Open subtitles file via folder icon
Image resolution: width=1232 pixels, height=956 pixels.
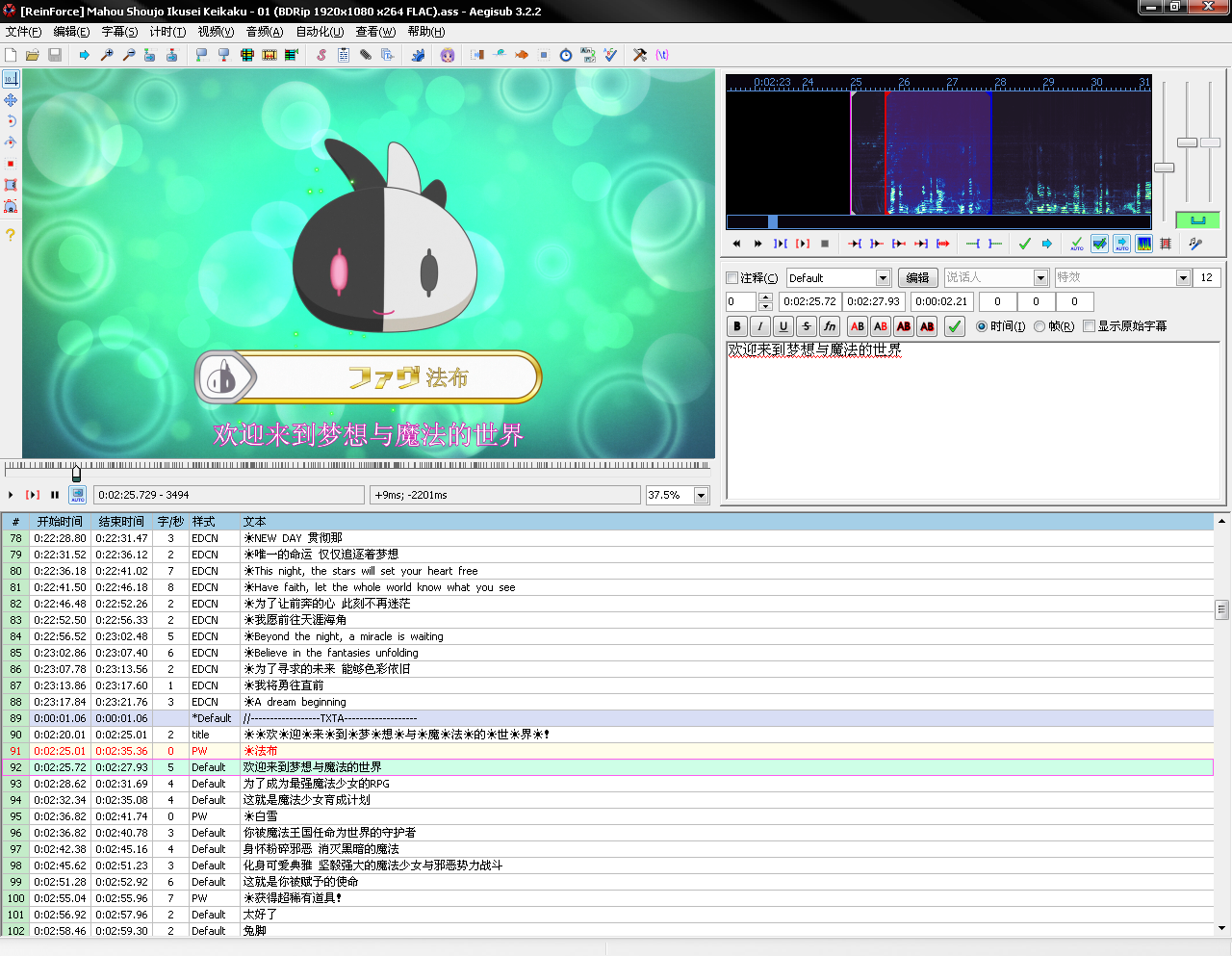pyautogui.click(x=33, y=55)
